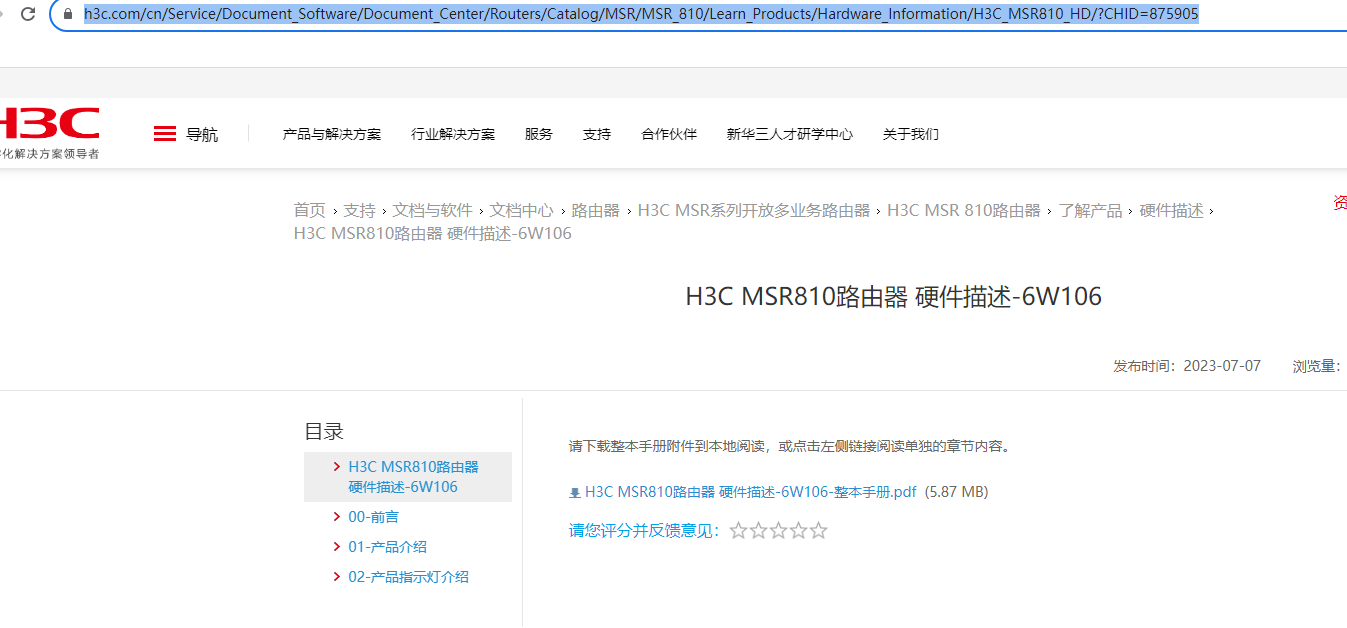Click the 请您评分并反馈意见 text
The height and width of the screenshot is (628, 1347).
[x=644, y=531]
